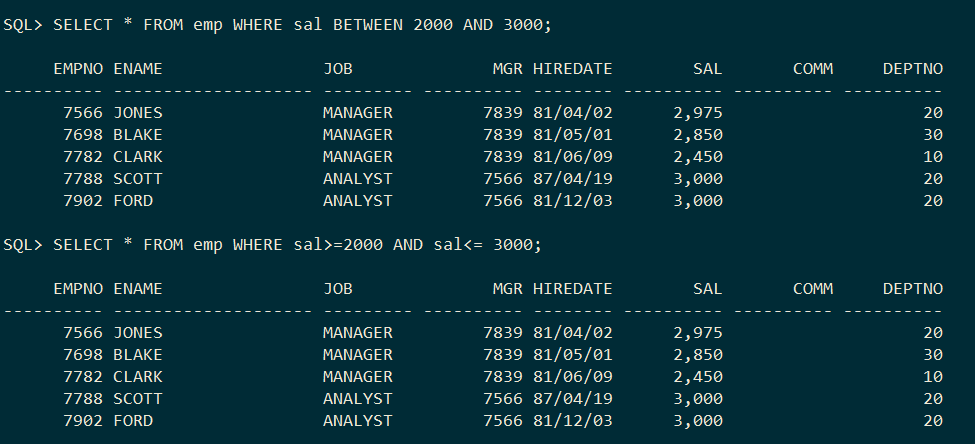Click hire date 81/05/01 in the BETWEEN results
The image size is (975, 444).
573,135
